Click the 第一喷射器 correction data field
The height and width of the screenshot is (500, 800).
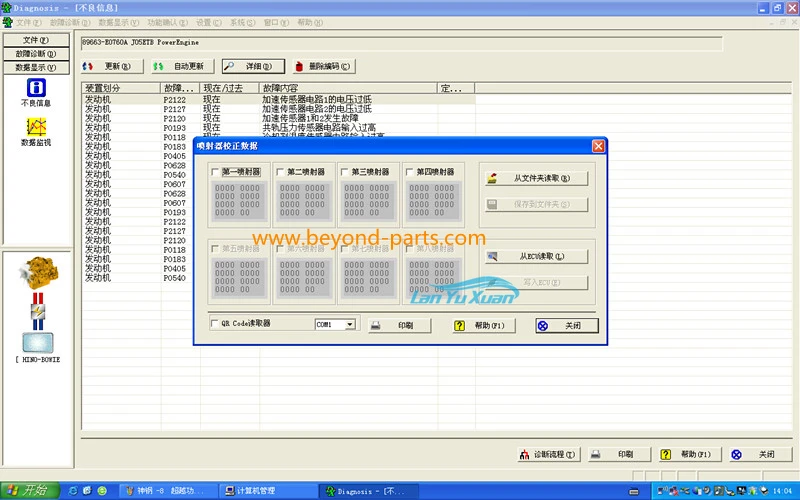point(238,201)
